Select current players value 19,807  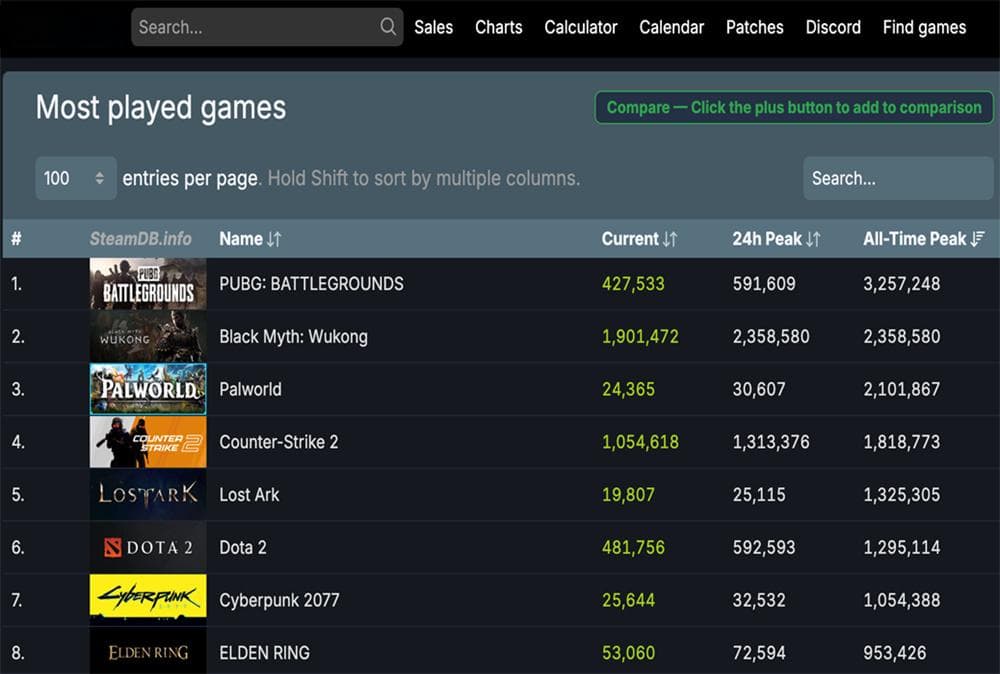pyautogui.click(x=628, y=495)
